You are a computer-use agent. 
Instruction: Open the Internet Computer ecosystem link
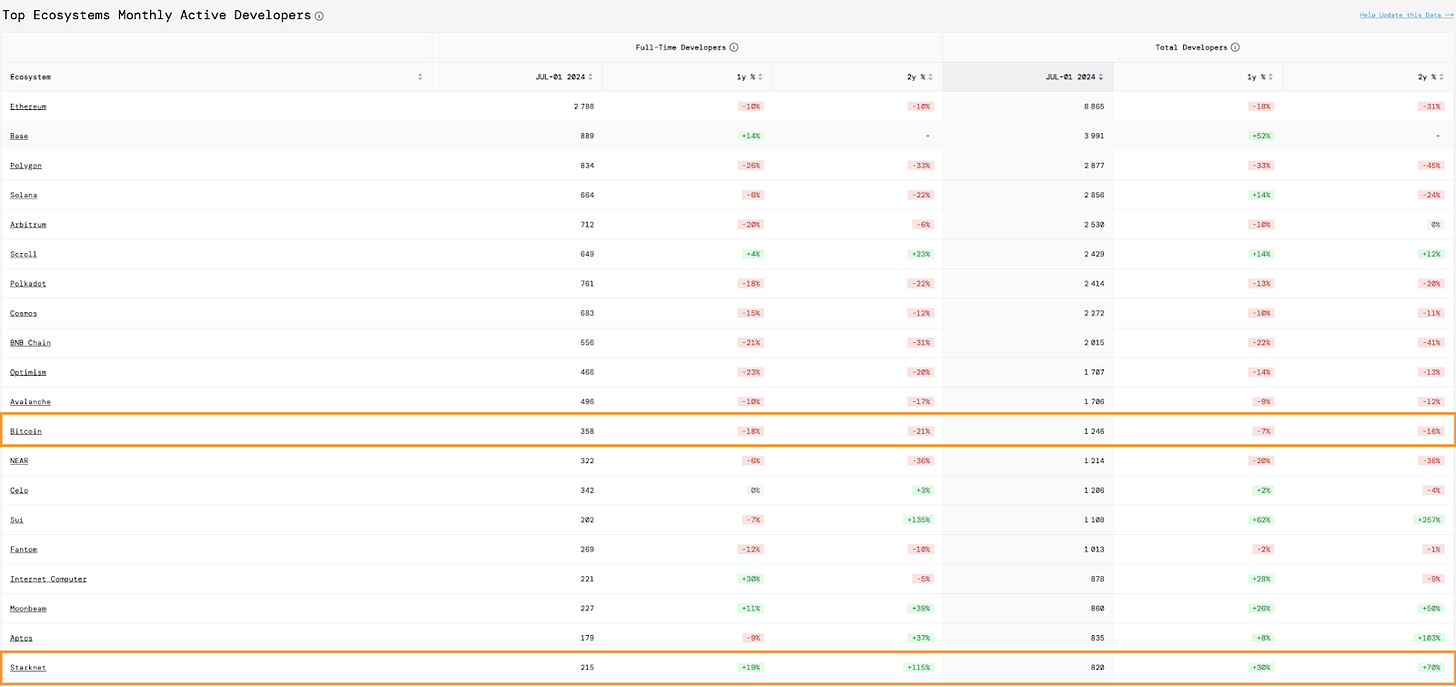coord(48,579)
